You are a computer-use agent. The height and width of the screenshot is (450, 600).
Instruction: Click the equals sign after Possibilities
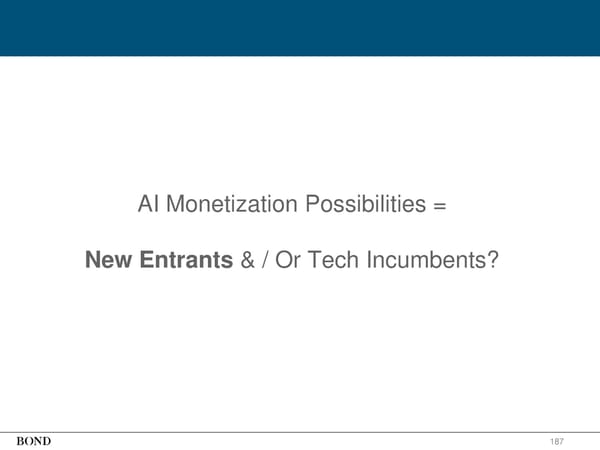[438, 206]
